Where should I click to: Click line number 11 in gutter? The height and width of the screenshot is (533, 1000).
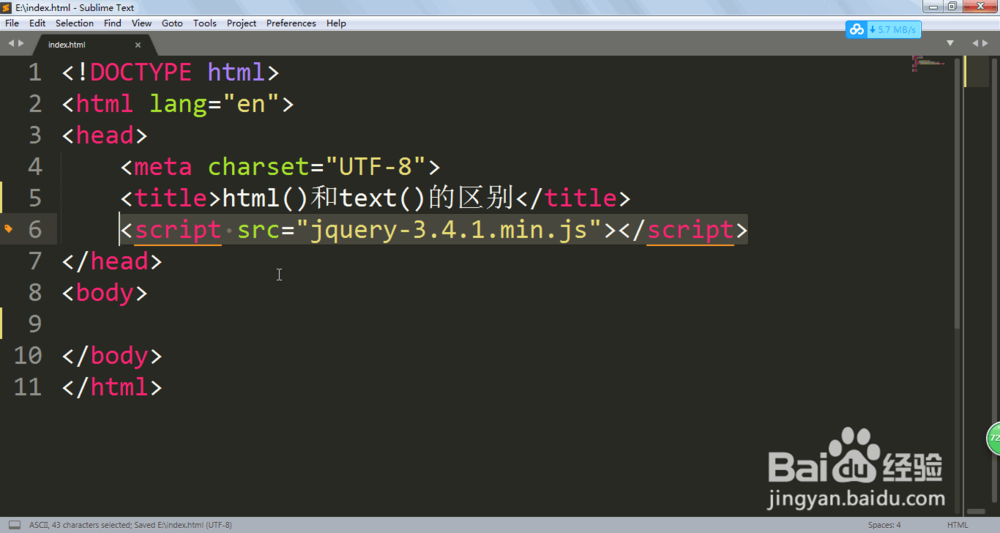point(28,387)
